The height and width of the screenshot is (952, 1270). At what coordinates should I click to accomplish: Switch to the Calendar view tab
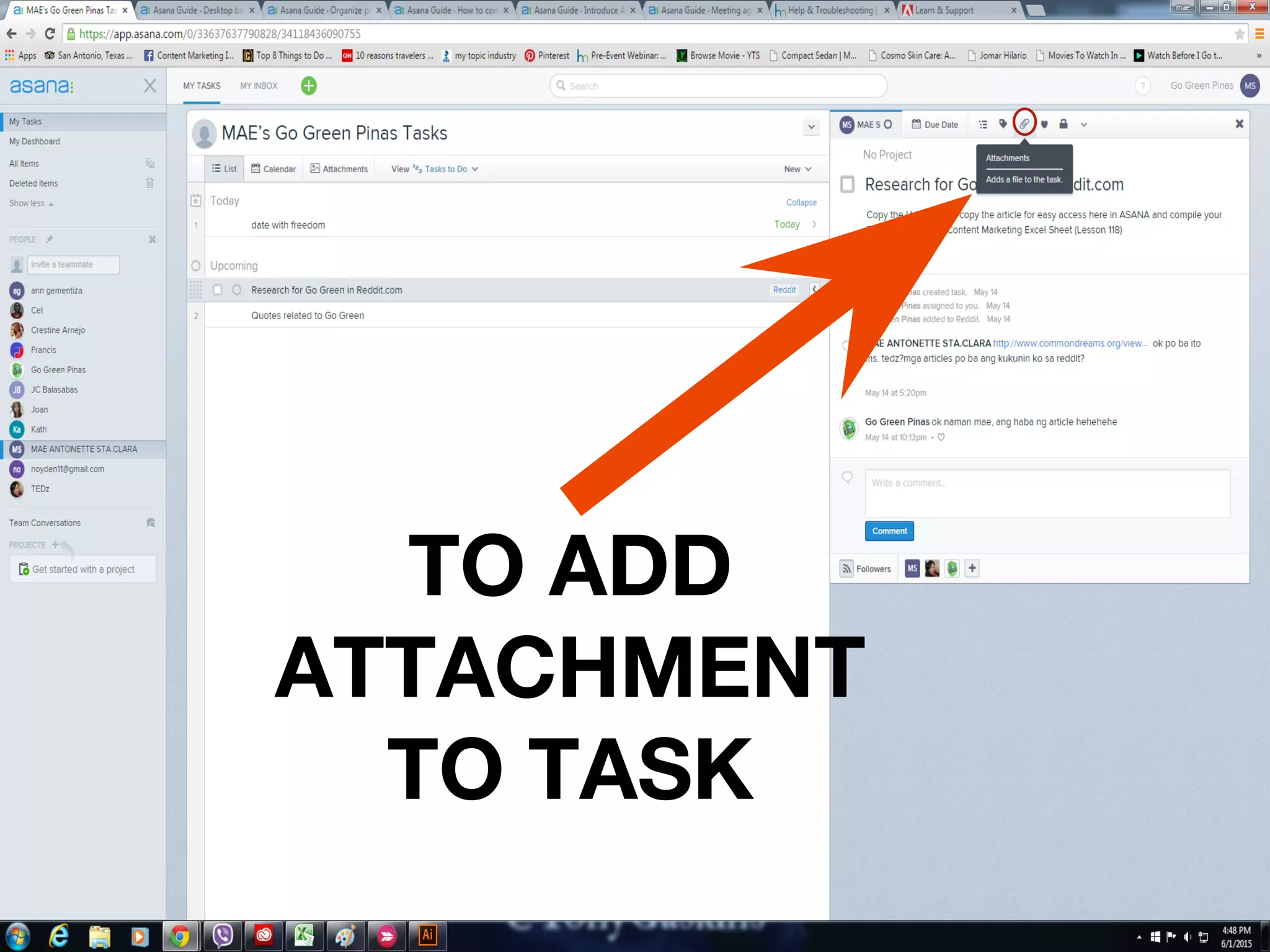coord(273,169)
